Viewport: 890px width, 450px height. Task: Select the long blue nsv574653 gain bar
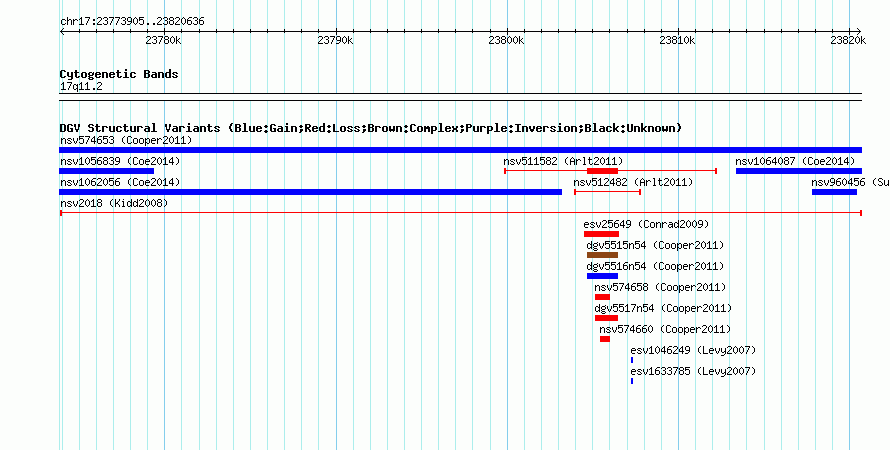[460, 150]
